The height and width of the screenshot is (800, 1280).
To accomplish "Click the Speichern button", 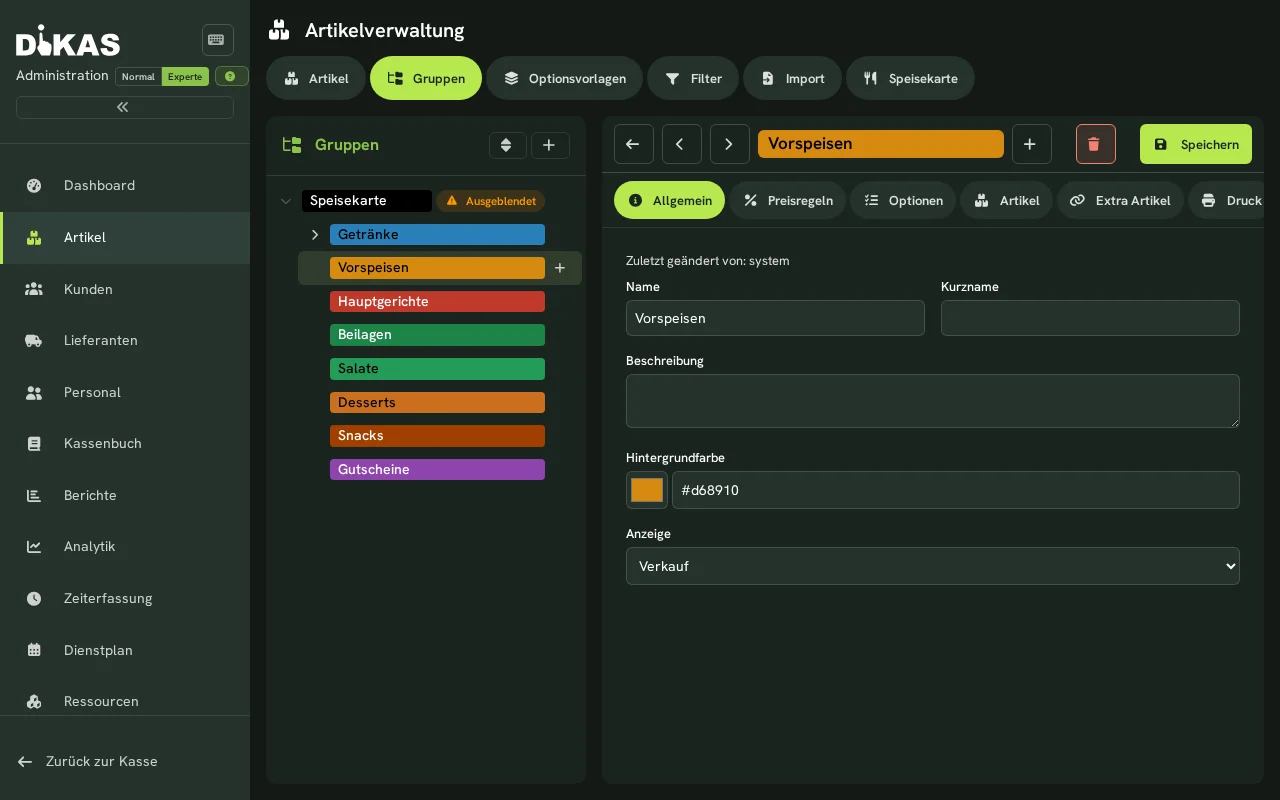I will pyautogui.click(x=1196, y=144).
